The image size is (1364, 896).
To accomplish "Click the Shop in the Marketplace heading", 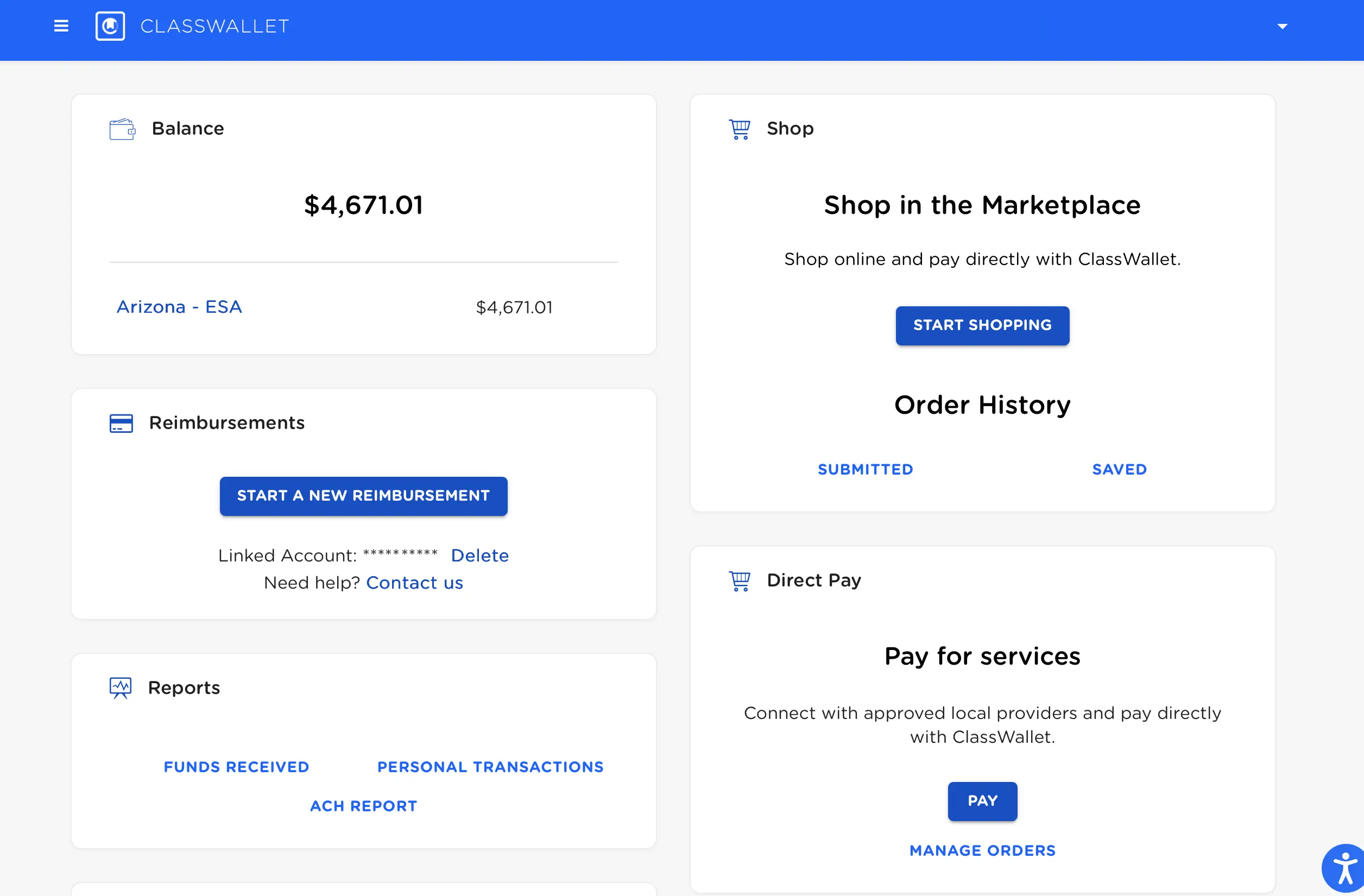I will coord(982,205).
